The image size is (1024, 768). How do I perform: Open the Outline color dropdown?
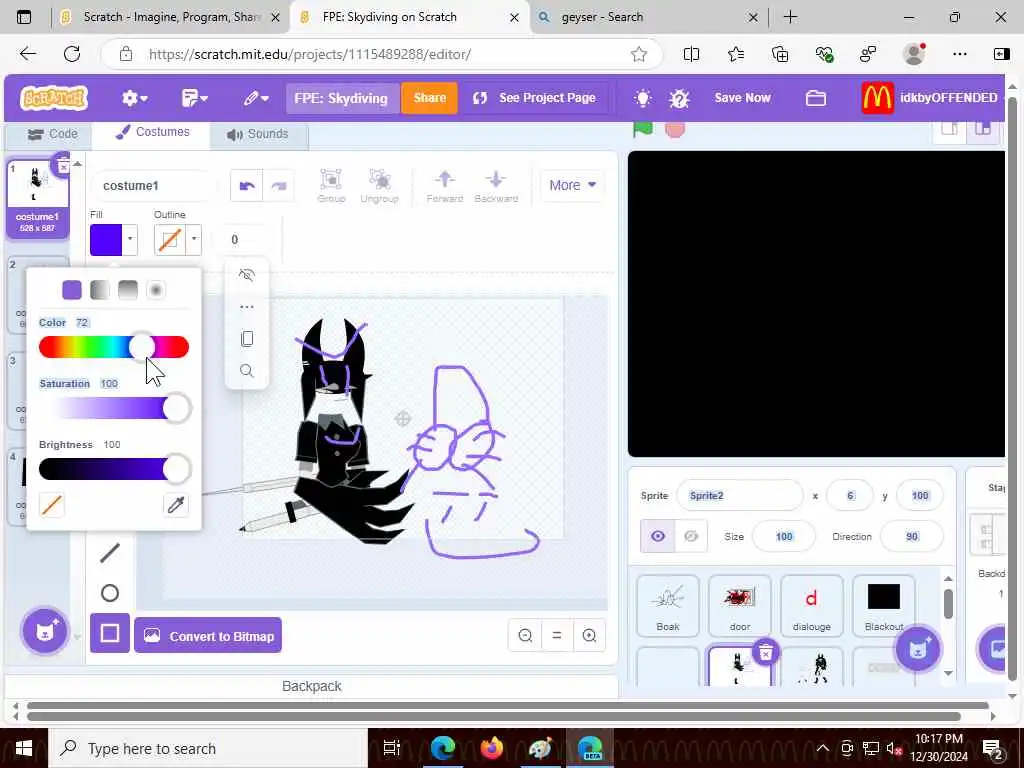pos(194,240)
